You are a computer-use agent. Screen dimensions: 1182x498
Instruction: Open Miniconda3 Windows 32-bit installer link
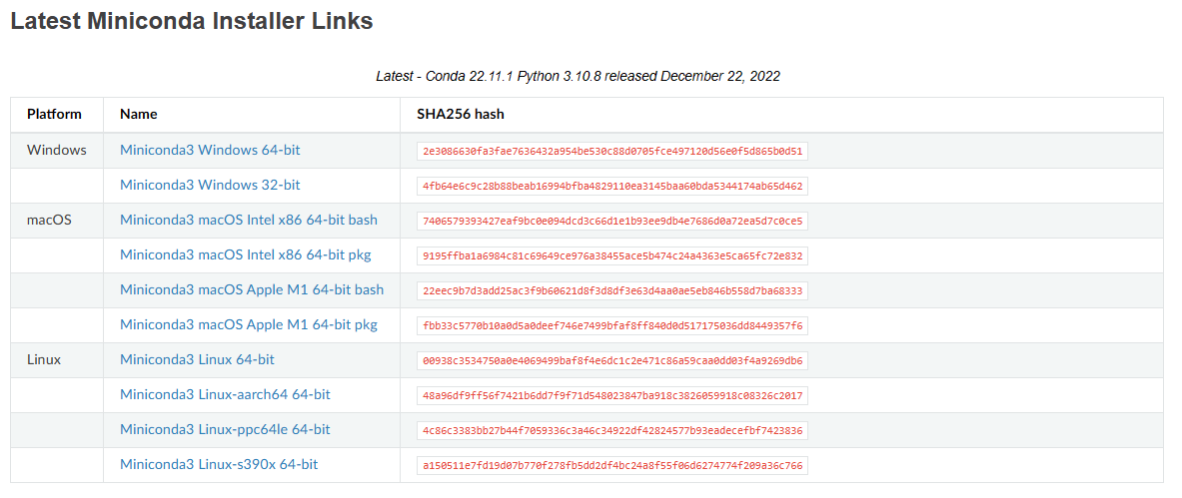click(209, 185)
